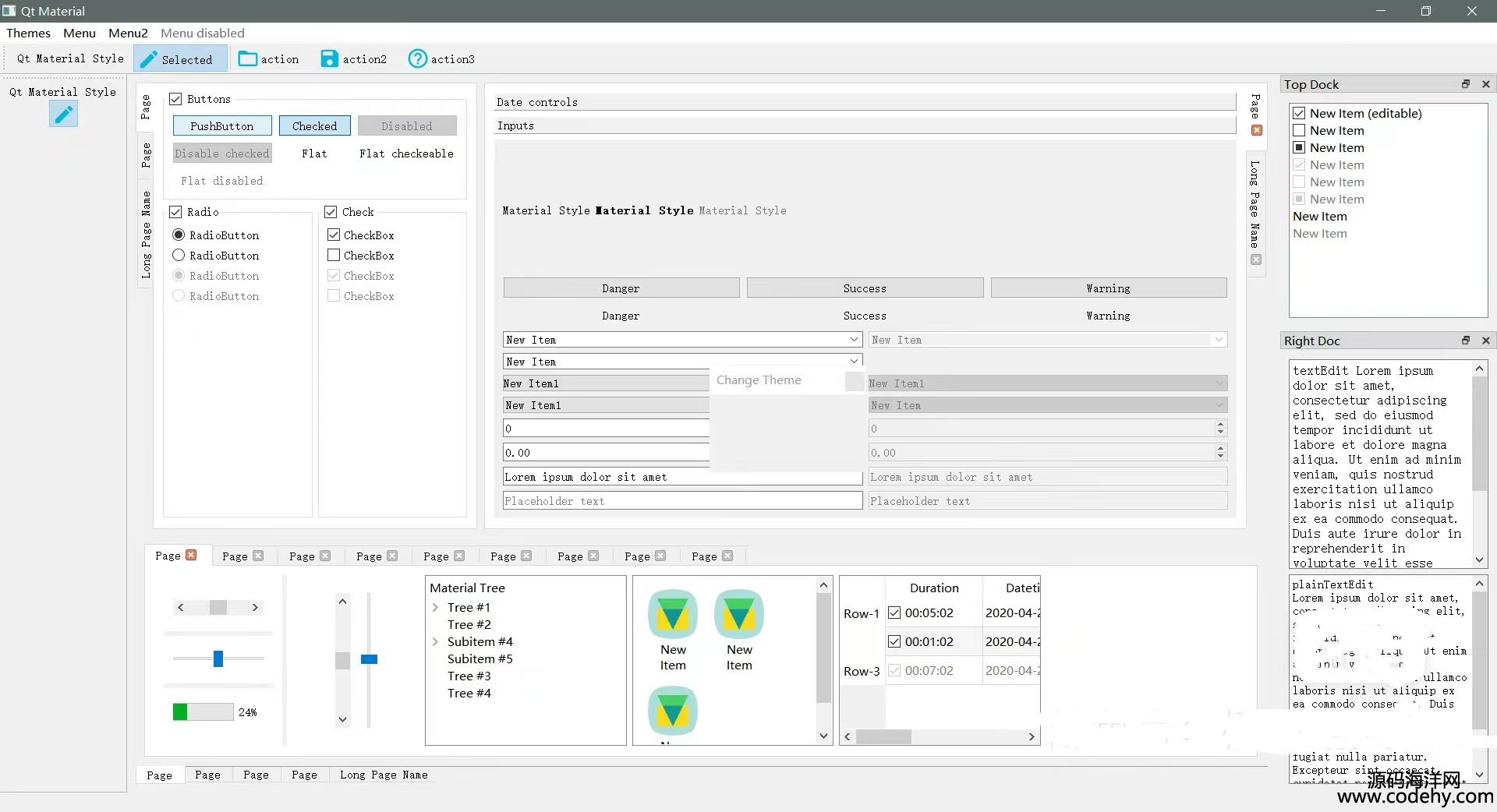Image resolution: width=1497 pixels, height=812 pixels.
Task: Click the down arrow of vertical scrollbar widget
Action: [342, 719]
